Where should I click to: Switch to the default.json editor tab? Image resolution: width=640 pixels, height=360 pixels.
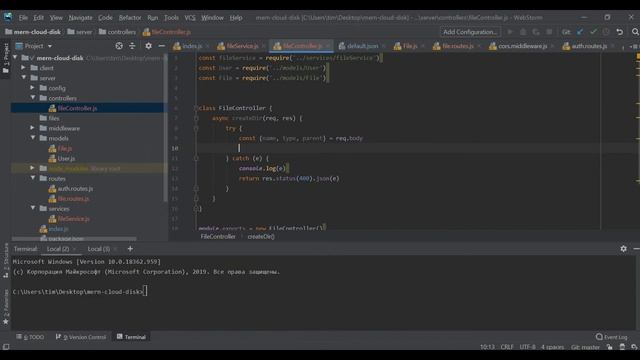(362, 46)
